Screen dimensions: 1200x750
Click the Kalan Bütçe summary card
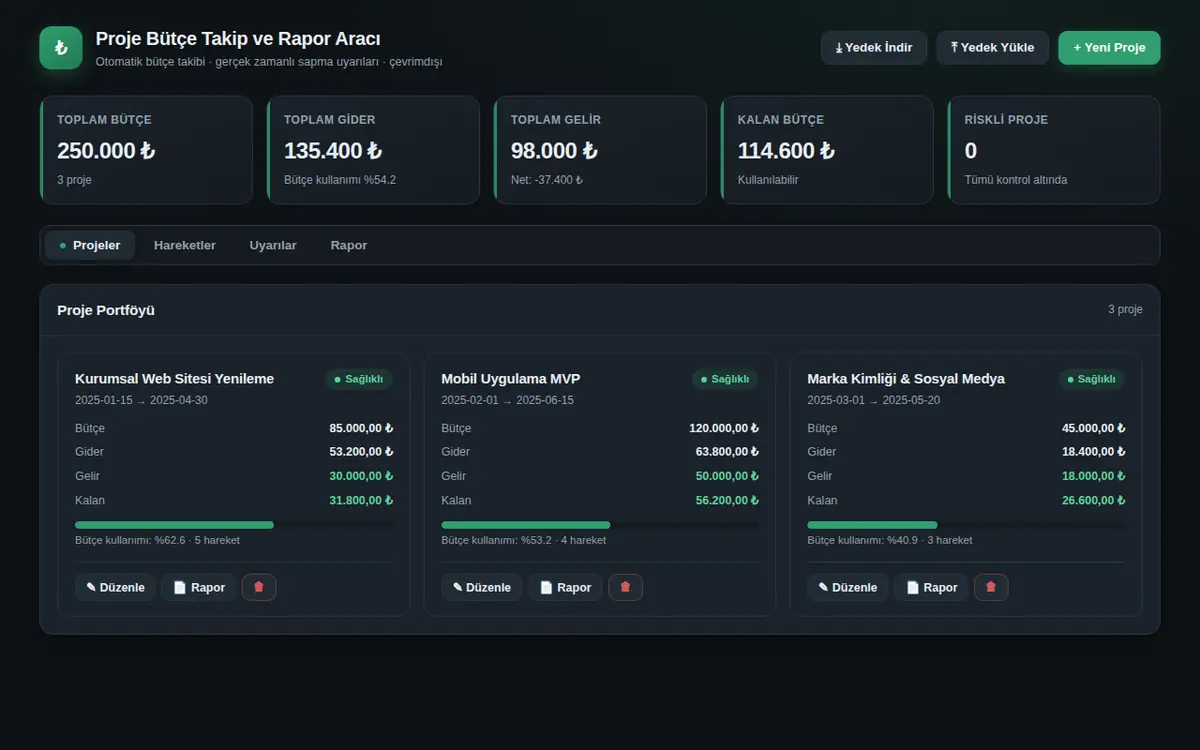[x=827, y=150]
